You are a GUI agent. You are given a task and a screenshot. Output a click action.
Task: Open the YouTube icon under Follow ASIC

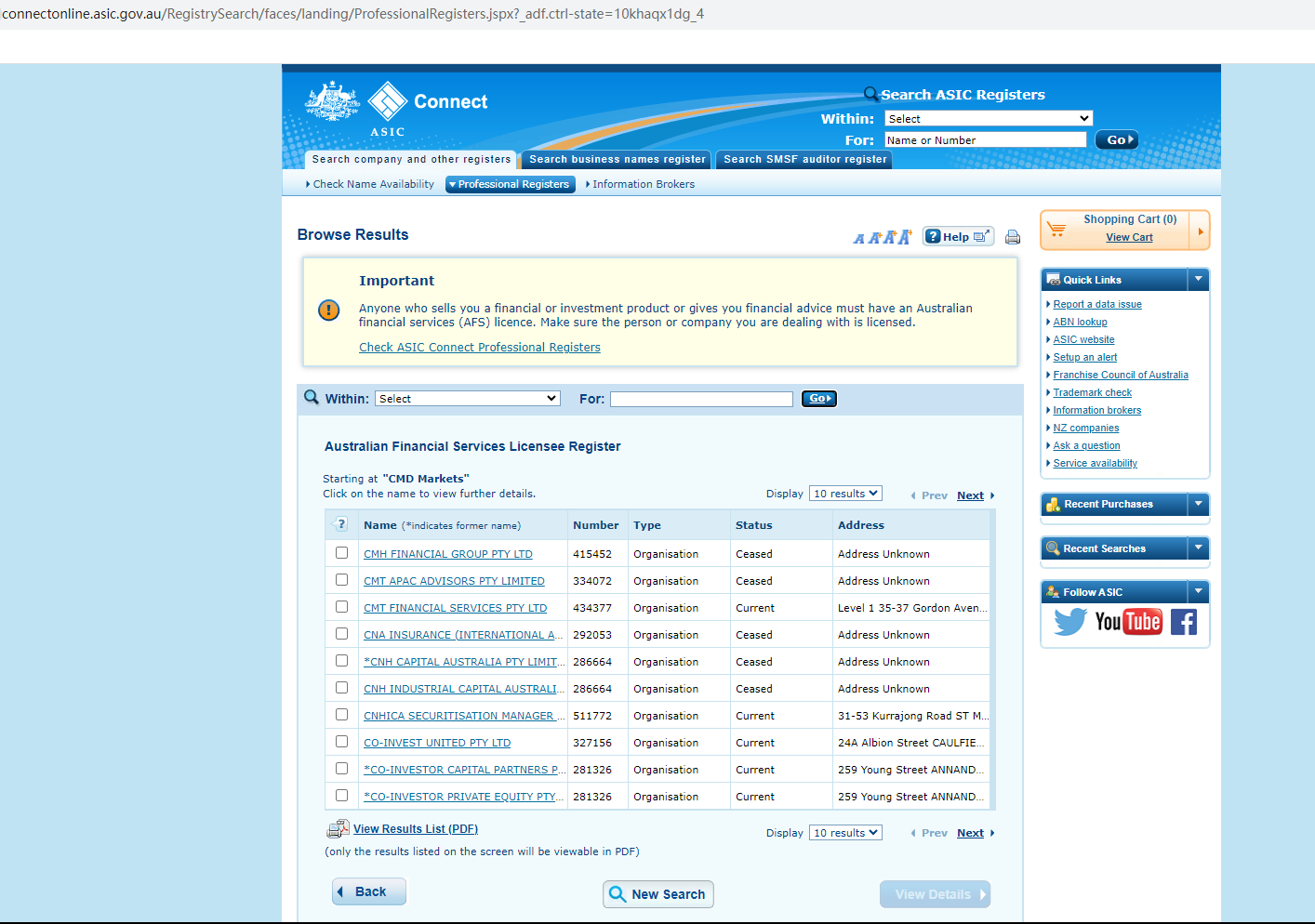[1128, 622]
